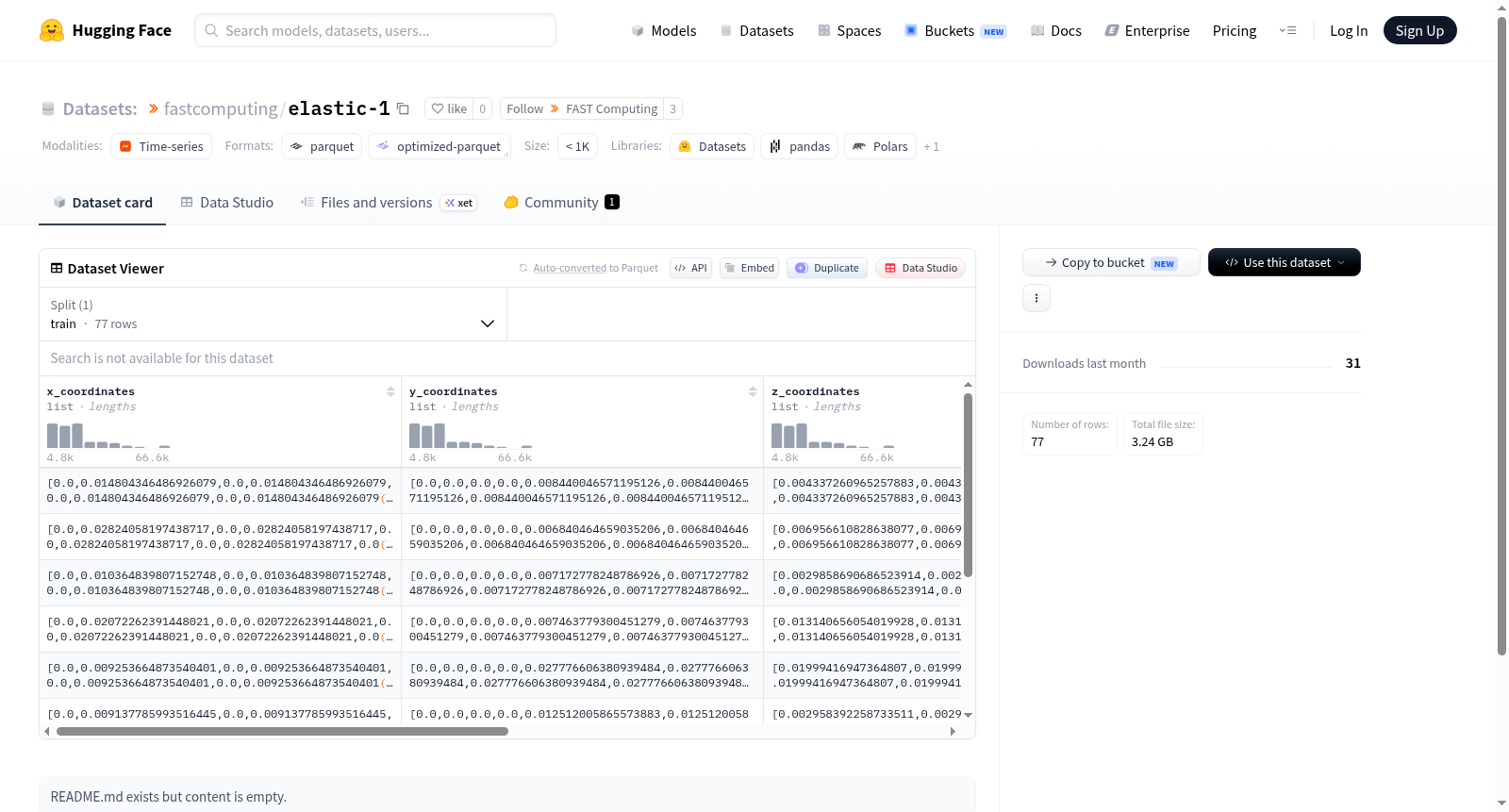Click the FAST Computing follower count 3
Screen dimensions: 1509x812
coord(672,108)
